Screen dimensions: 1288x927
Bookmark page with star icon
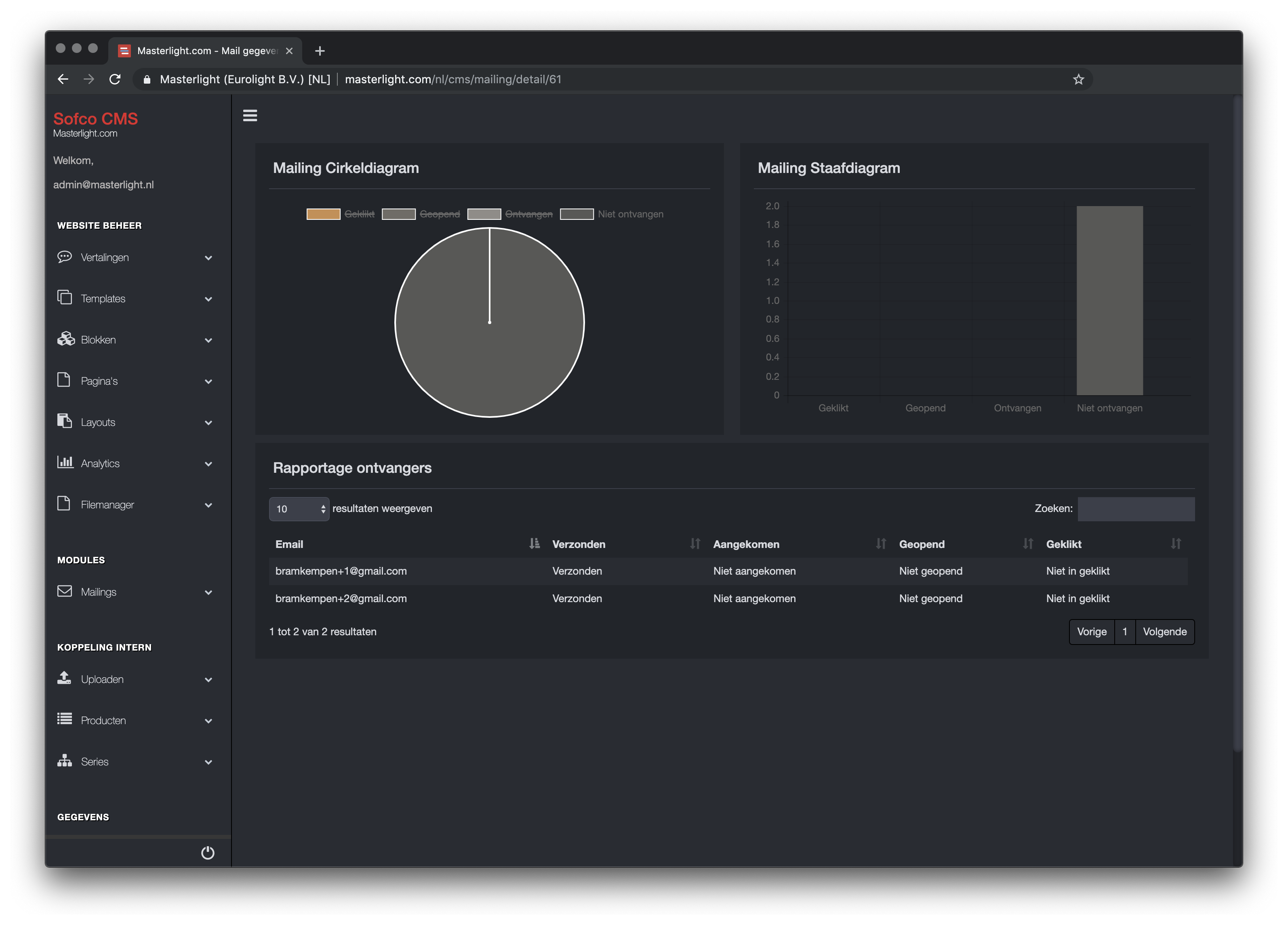point(1078,80)
